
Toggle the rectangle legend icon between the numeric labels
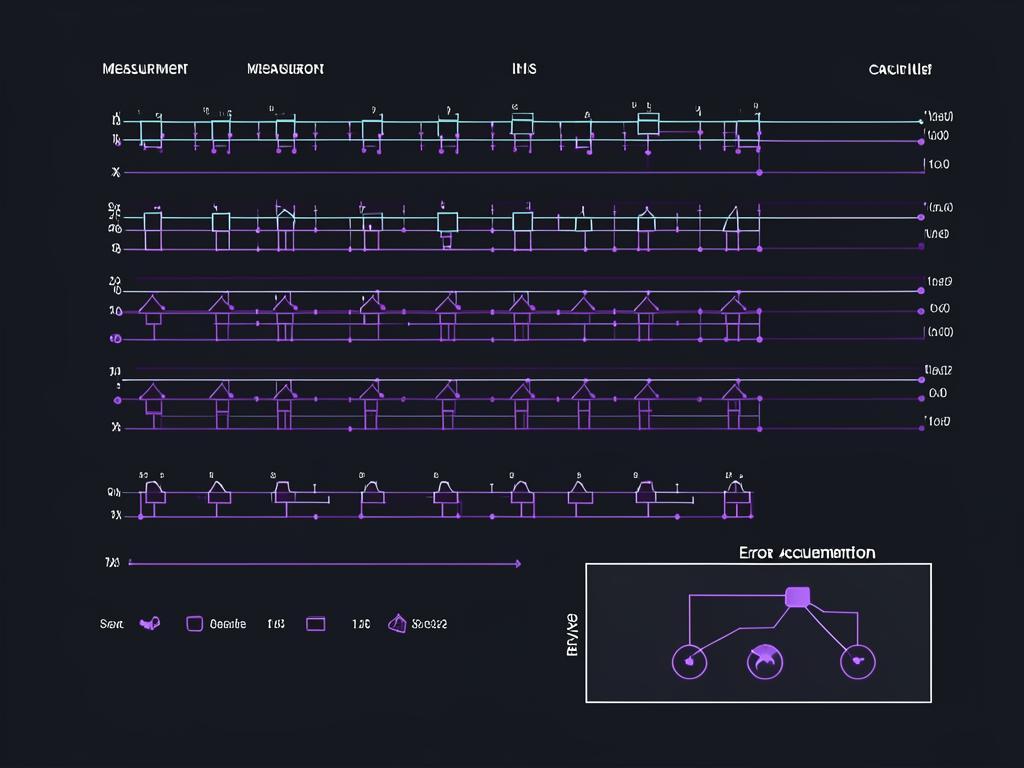point(315,623)
